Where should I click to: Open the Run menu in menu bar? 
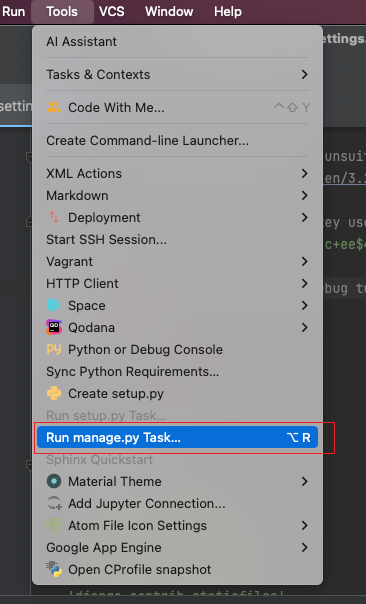point(13,12)
